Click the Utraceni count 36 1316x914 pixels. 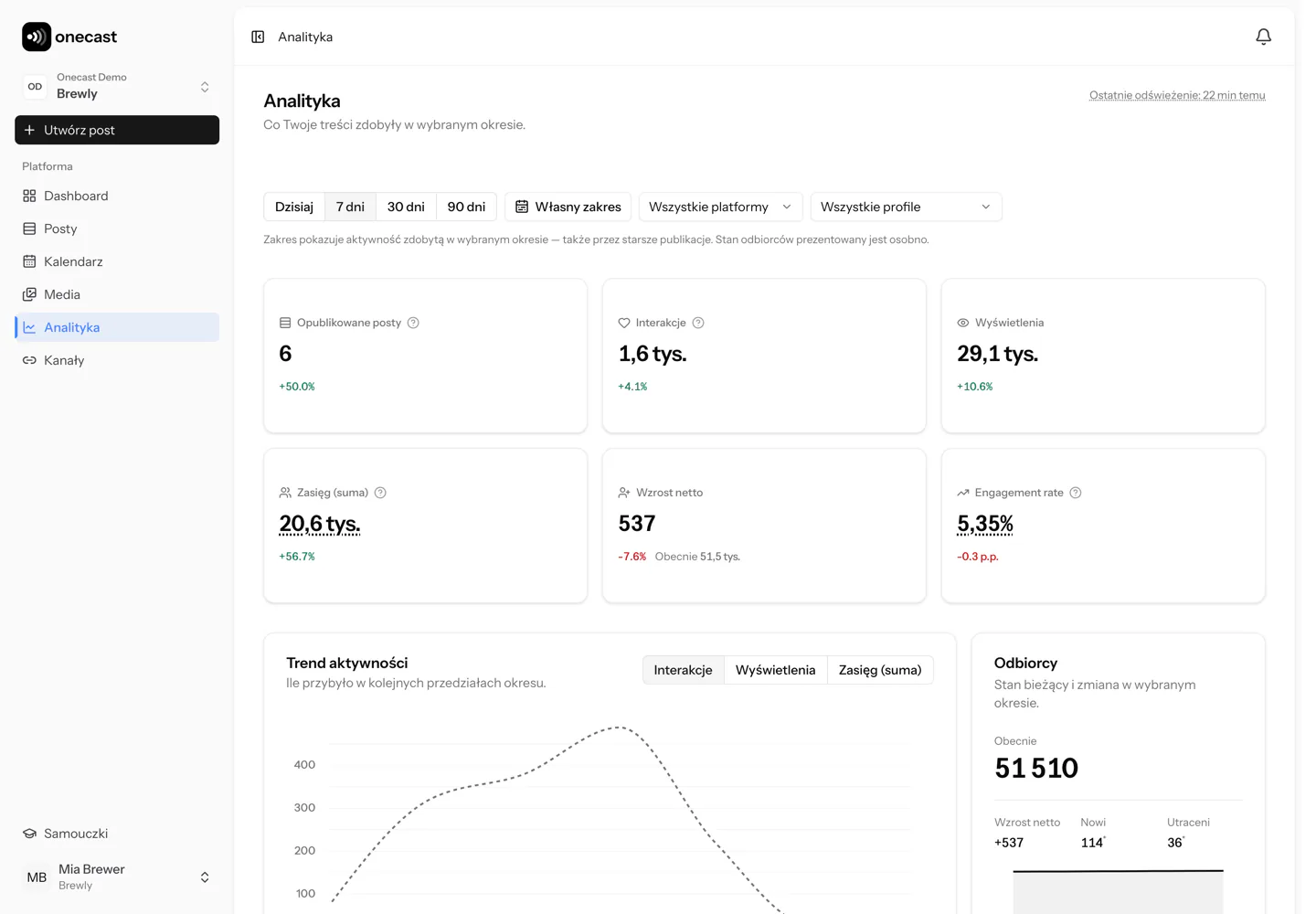point(1175,843)
